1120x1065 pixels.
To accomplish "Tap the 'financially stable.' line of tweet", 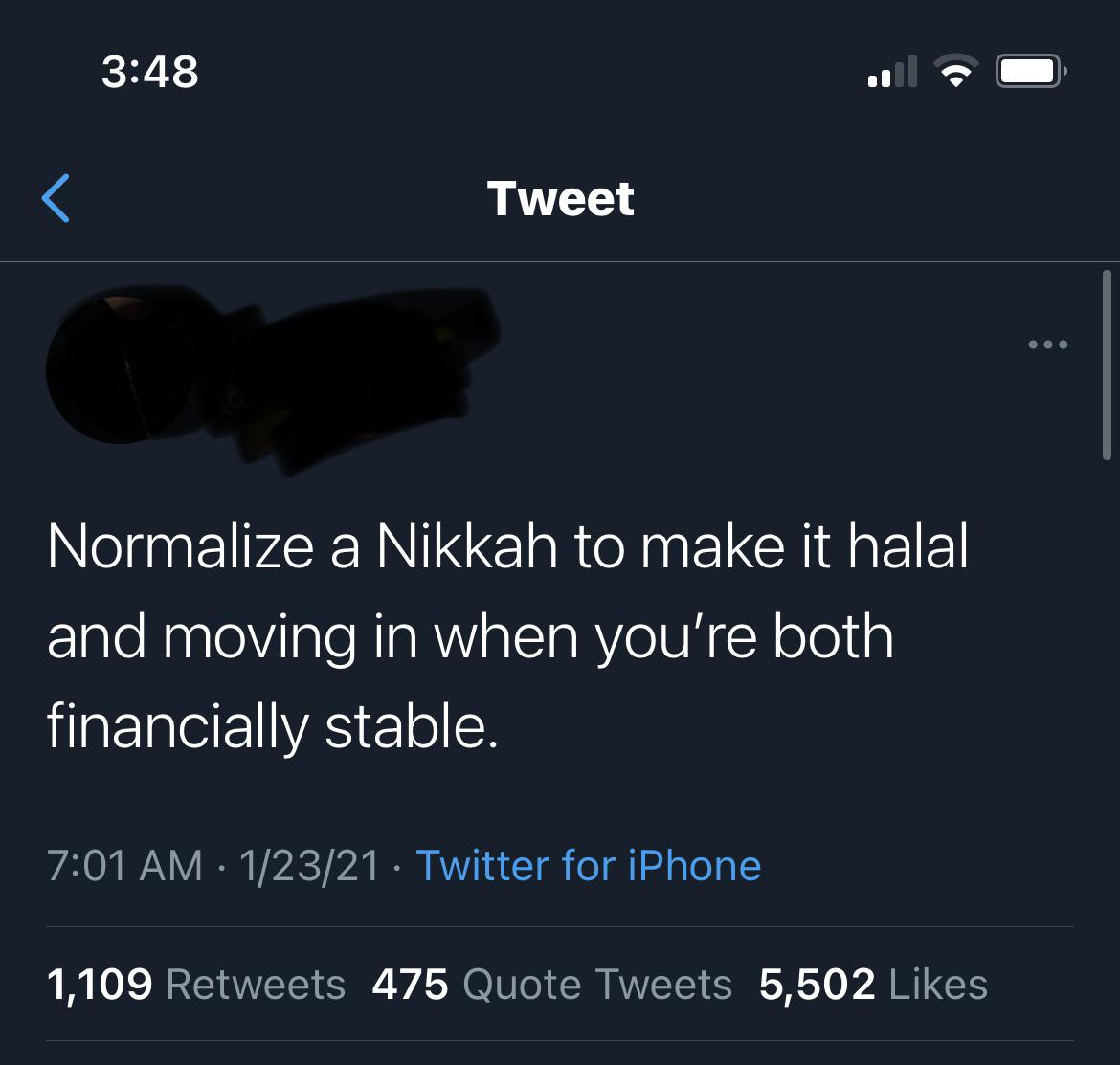I will click(x=273, y=726).
